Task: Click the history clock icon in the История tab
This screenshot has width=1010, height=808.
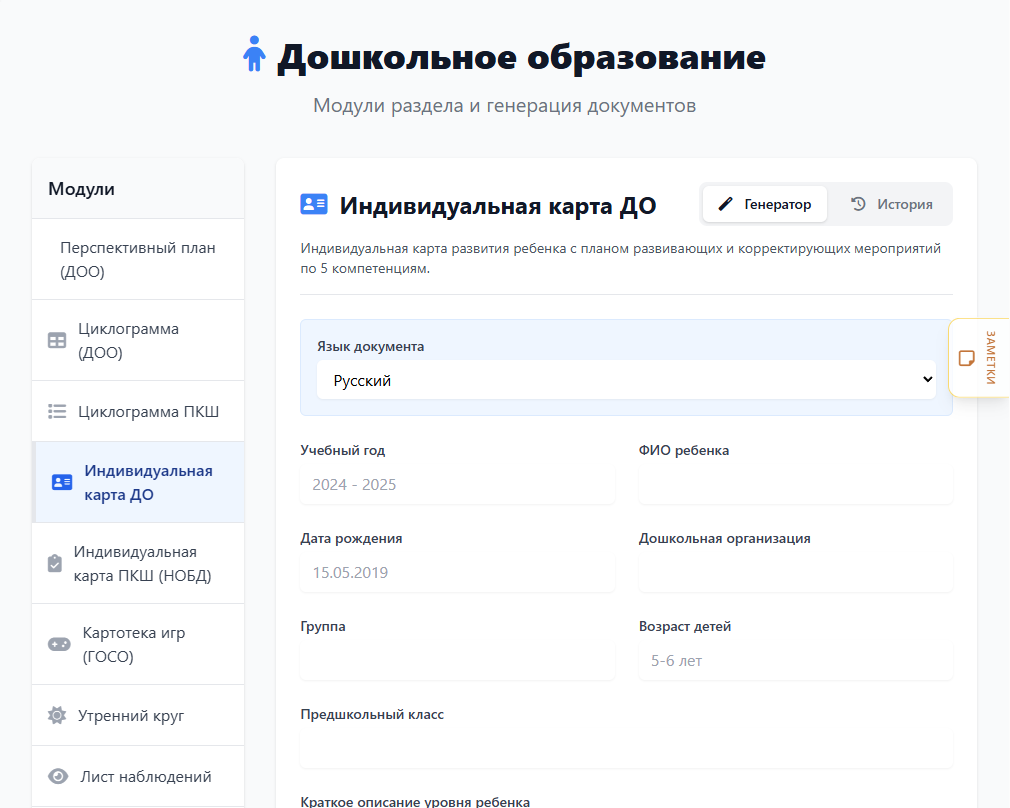Action: 858,204
